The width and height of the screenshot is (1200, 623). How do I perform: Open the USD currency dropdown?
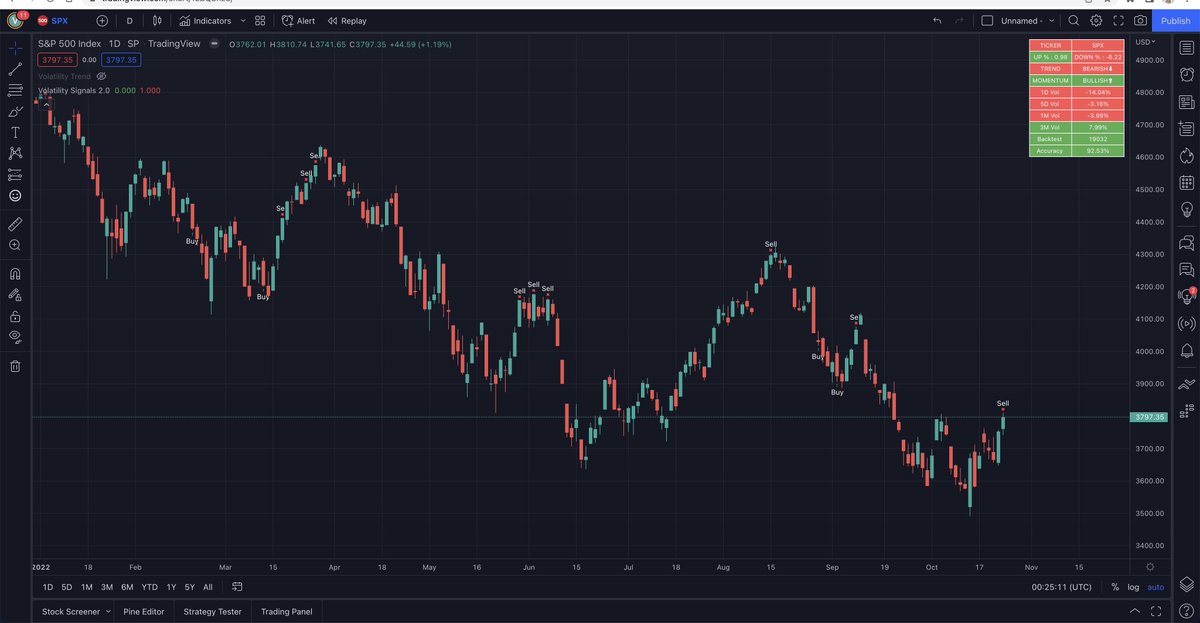tap(1145, 42)
